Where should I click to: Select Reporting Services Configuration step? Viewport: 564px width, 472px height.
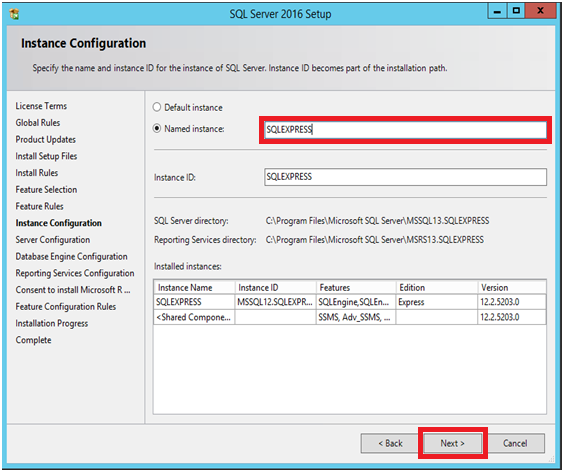pyautogui.click(x=75, y=273)
